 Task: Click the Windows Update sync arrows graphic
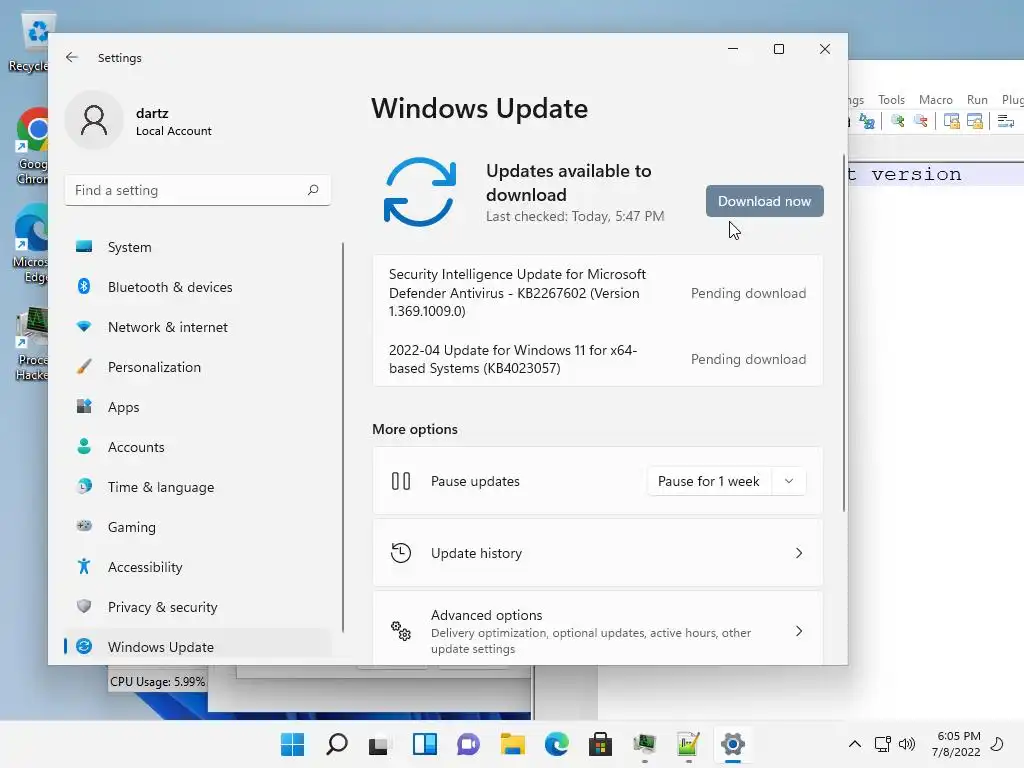pos(420,191)
